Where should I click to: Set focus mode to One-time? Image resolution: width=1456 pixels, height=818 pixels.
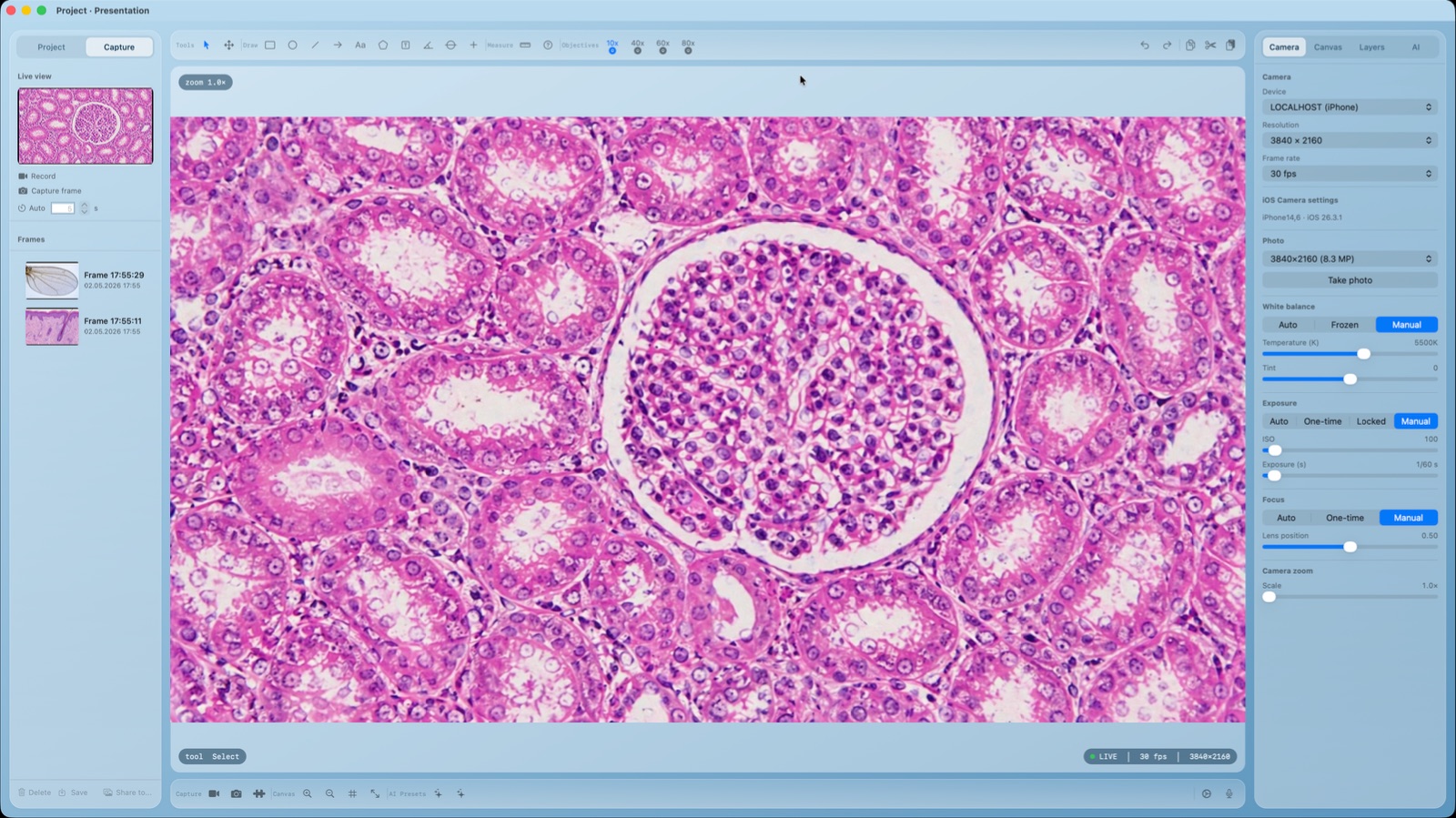coord(1345,518)
